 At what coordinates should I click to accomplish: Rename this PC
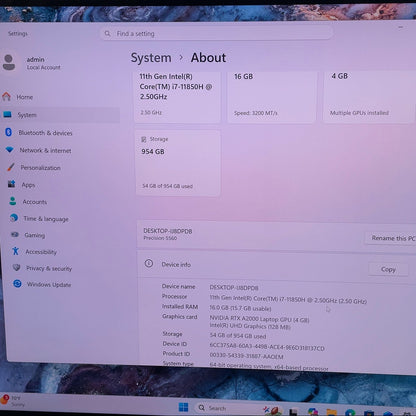391,238
